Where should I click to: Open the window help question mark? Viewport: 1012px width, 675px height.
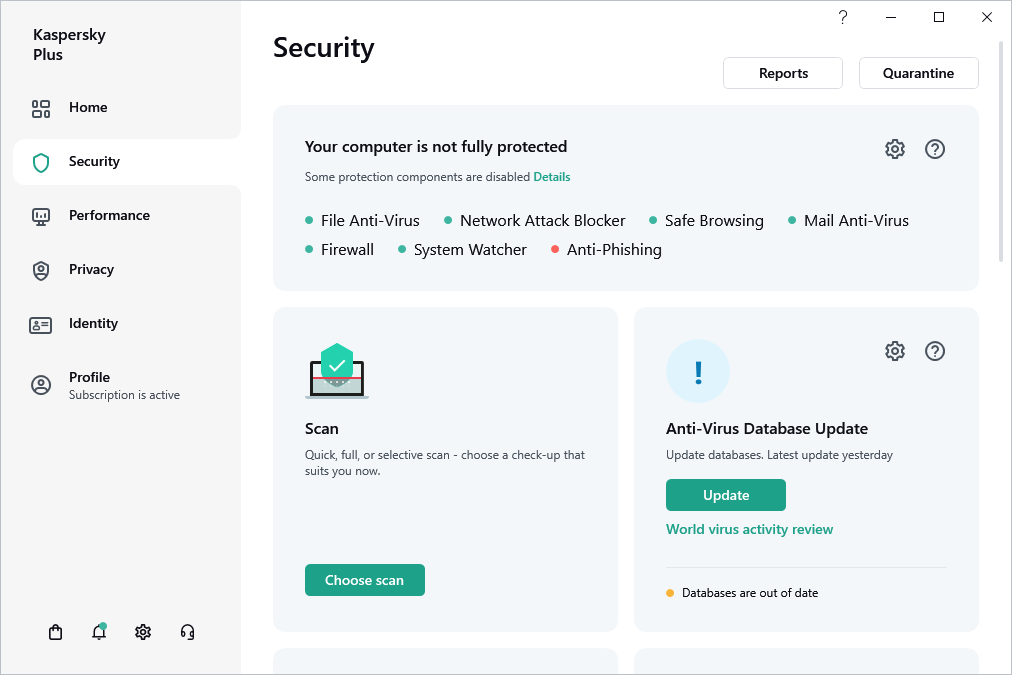843,17
